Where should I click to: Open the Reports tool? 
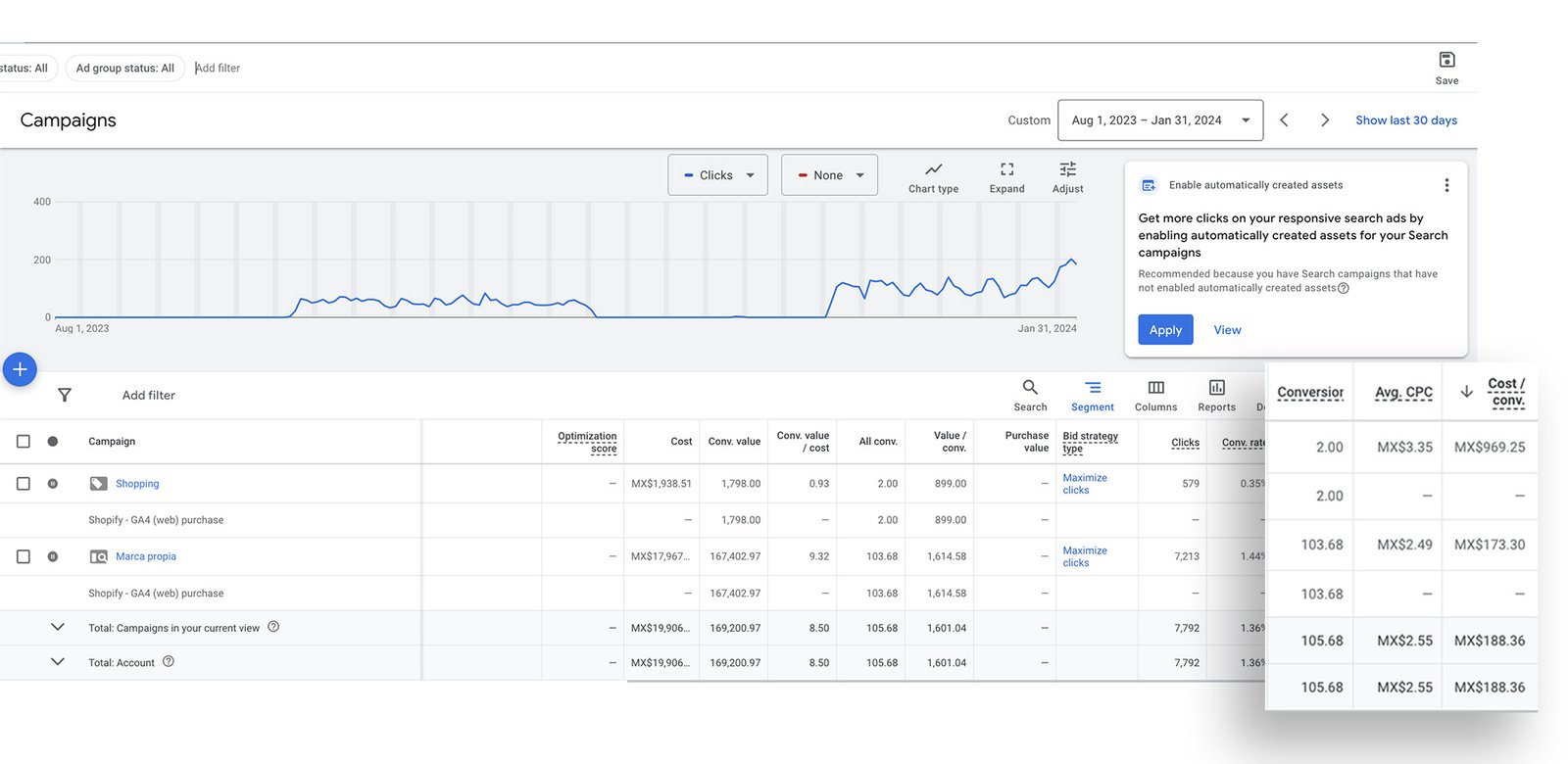[x=1216, y=396]
